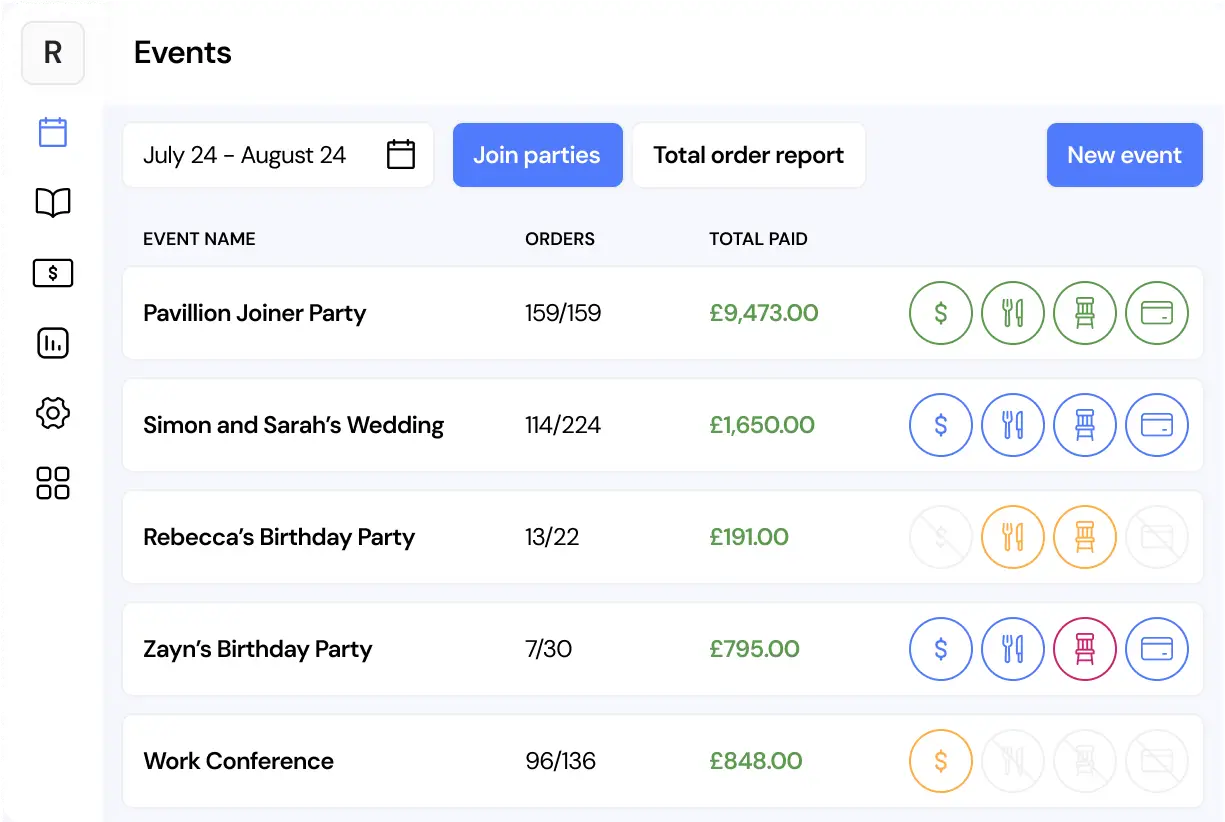This screenshot has width=1225, height=822.
Task: Click the calendar icon in the date range field
Action: (x=401, y=155)
